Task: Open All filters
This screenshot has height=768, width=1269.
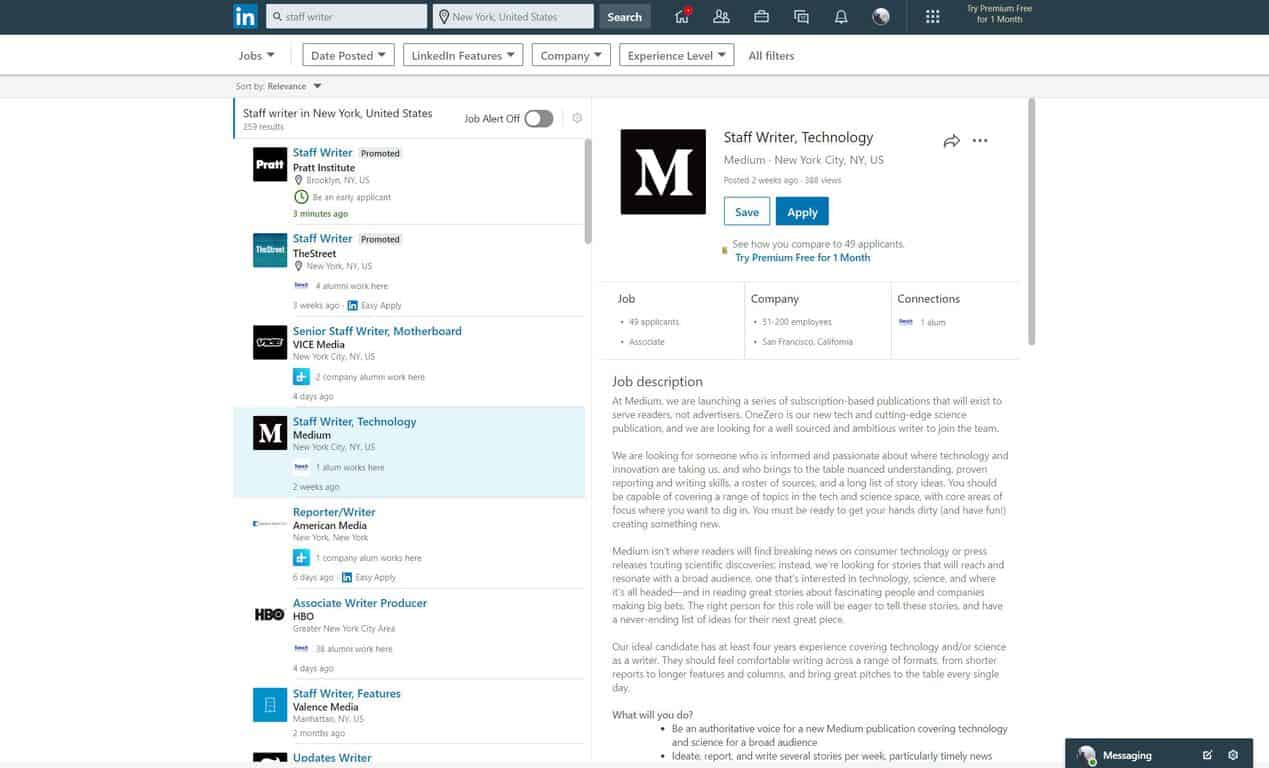Action: pos(771,56)
